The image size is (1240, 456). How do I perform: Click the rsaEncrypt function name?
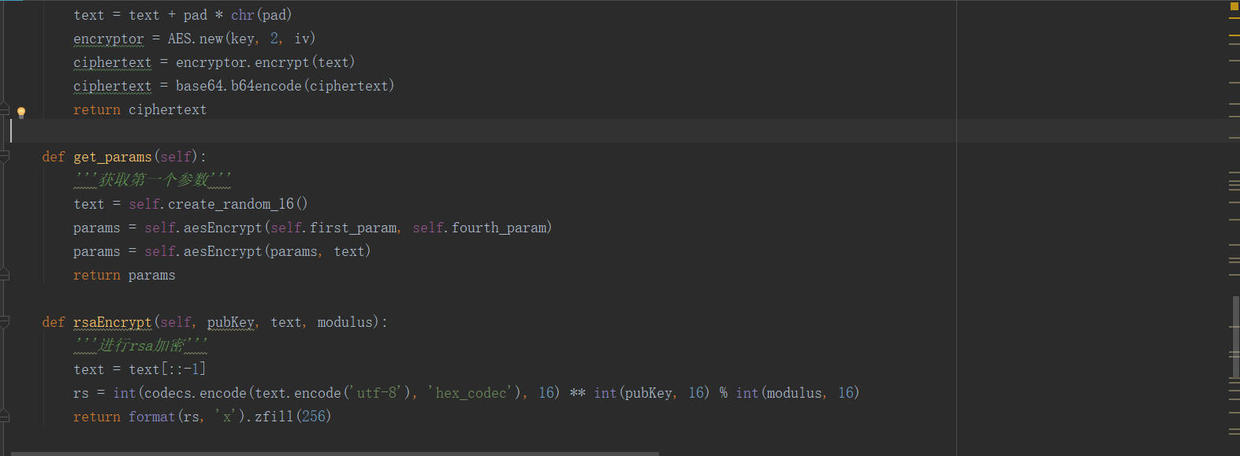coord(111,322)
